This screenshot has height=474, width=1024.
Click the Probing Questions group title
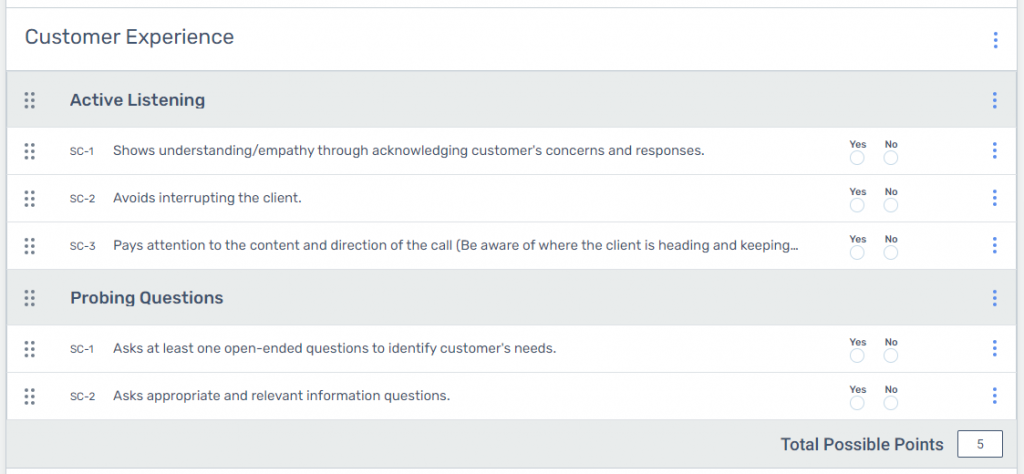click(x=146, y=298)
